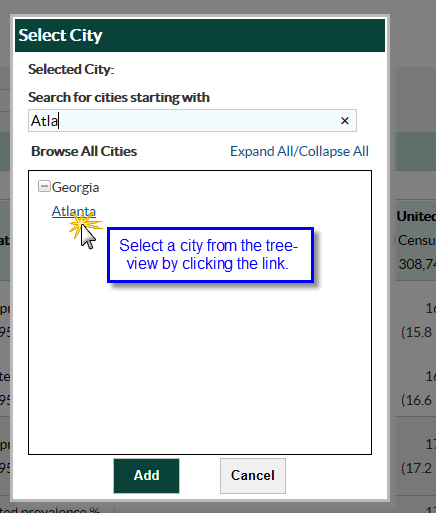Click the Cancel button

(x=253, y=476)
